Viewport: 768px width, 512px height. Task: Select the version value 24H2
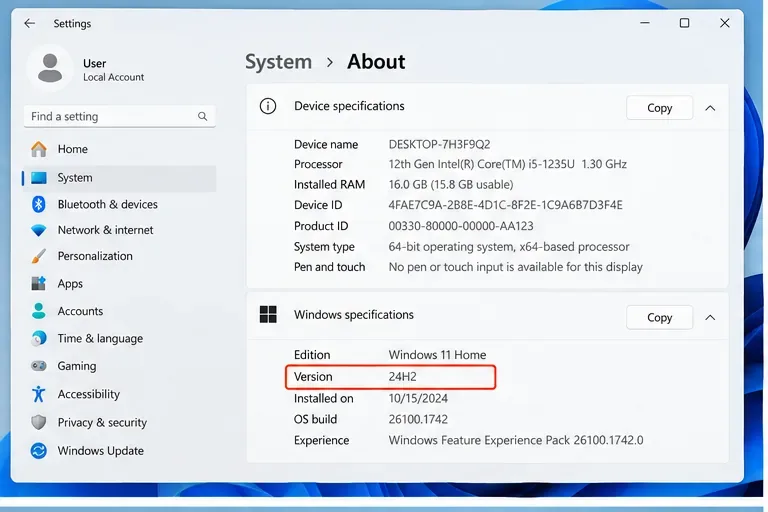pyautogui.click(x=403, y=377)
